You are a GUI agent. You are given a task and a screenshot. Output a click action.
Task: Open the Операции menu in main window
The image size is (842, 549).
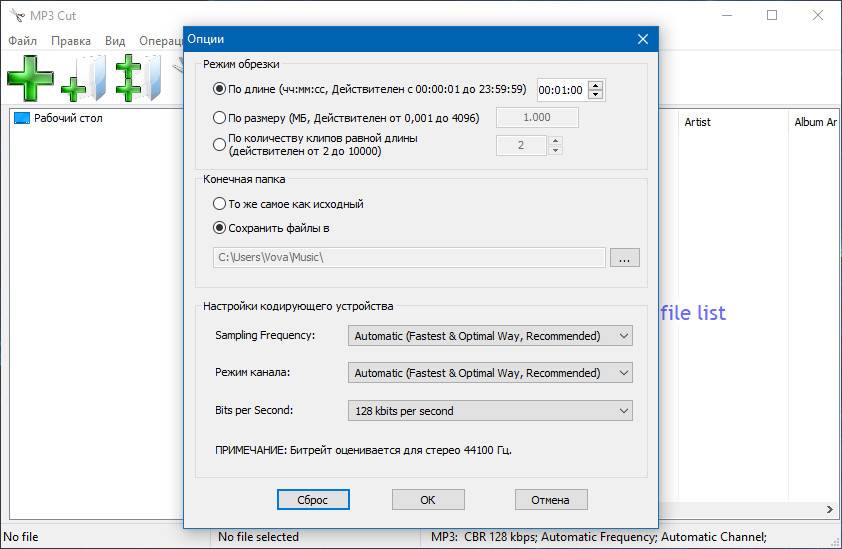tap(161, 41)
